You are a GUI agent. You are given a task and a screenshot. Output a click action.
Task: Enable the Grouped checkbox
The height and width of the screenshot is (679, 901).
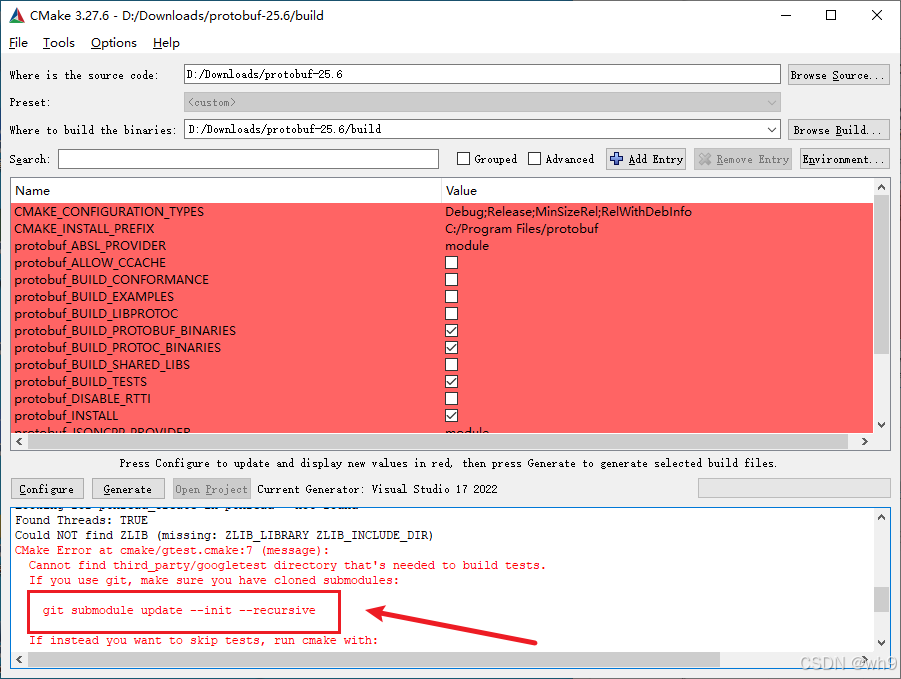464,158
